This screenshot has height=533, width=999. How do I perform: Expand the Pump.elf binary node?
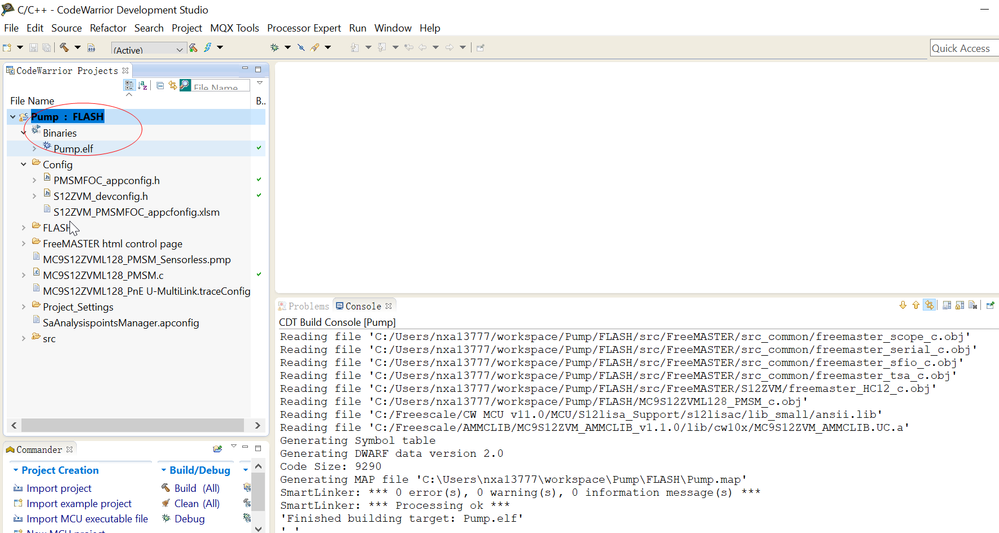(x=34, y=148)
